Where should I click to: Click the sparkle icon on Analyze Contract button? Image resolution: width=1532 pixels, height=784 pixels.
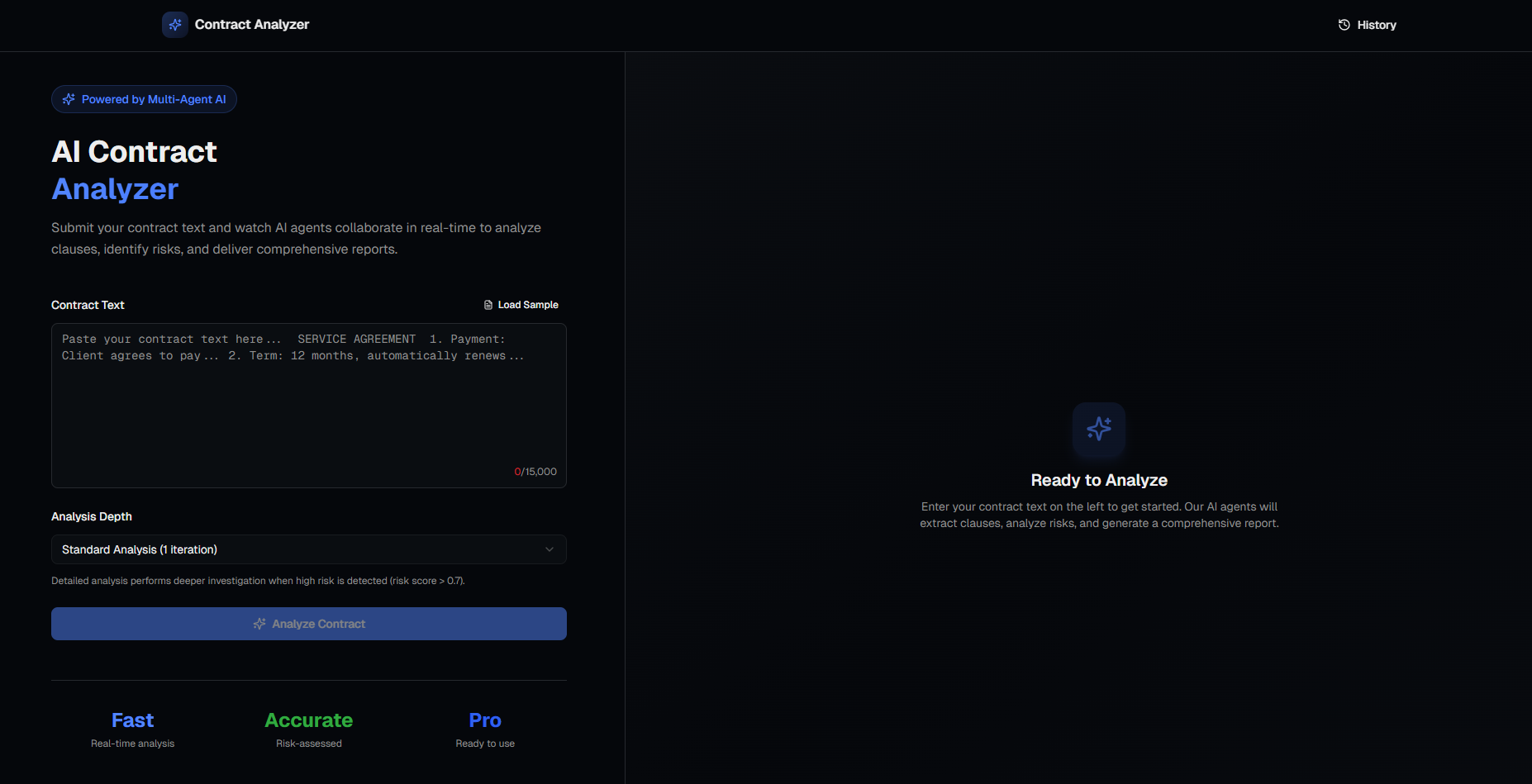(x=260, y=624)
